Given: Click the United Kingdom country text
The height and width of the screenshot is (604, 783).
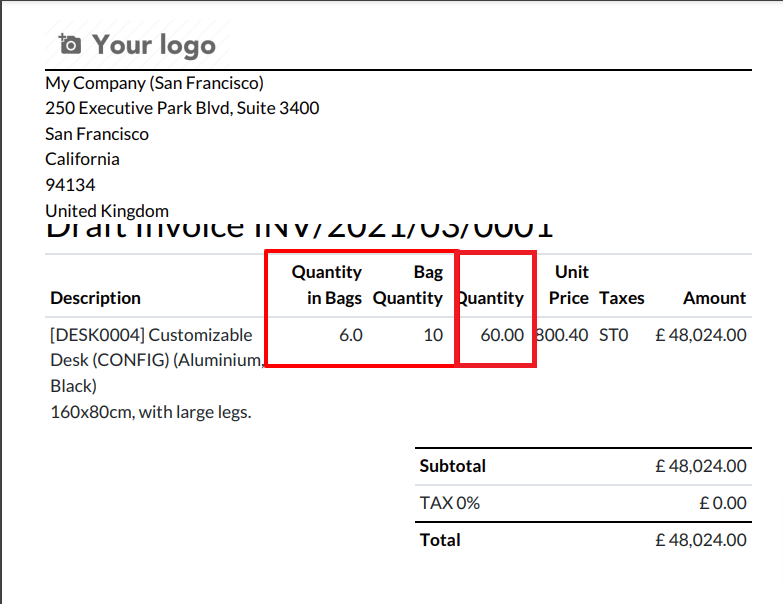Looking at the screenshot, I should pyautogui.click(x=107, y=211).
